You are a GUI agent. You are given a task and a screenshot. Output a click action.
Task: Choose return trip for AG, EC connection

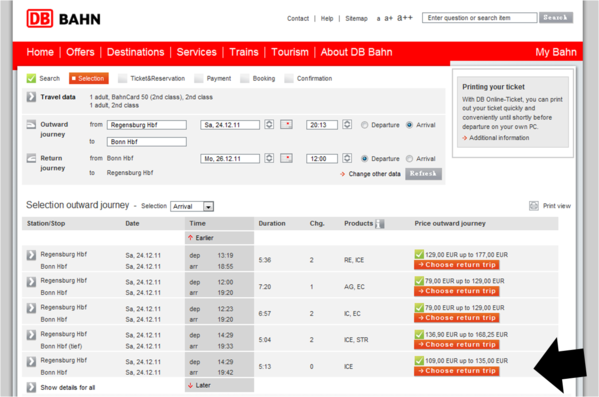point(457,291)
